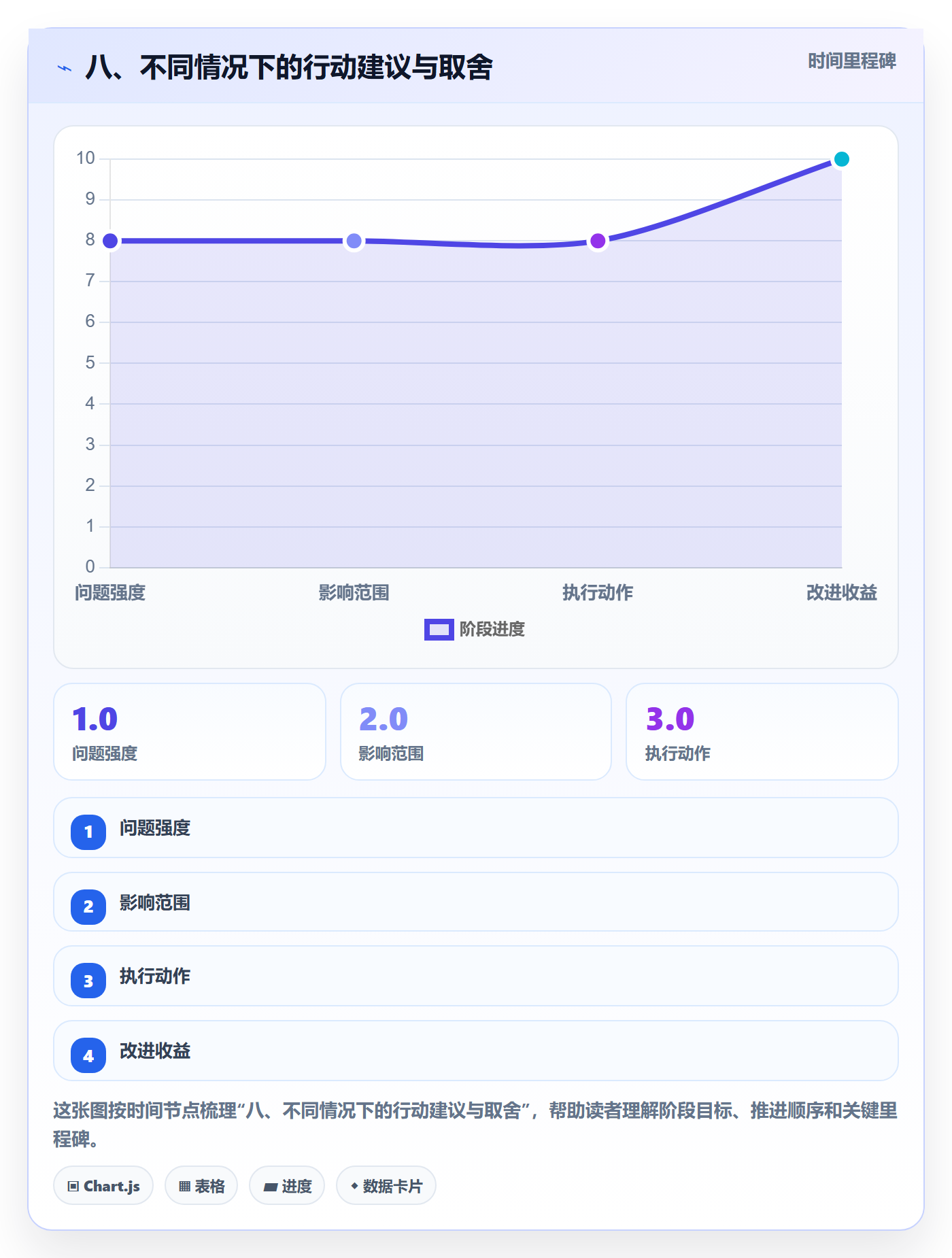Click the heading 八、不同情况下的行动建议与取舍

[x=289, y=68]
